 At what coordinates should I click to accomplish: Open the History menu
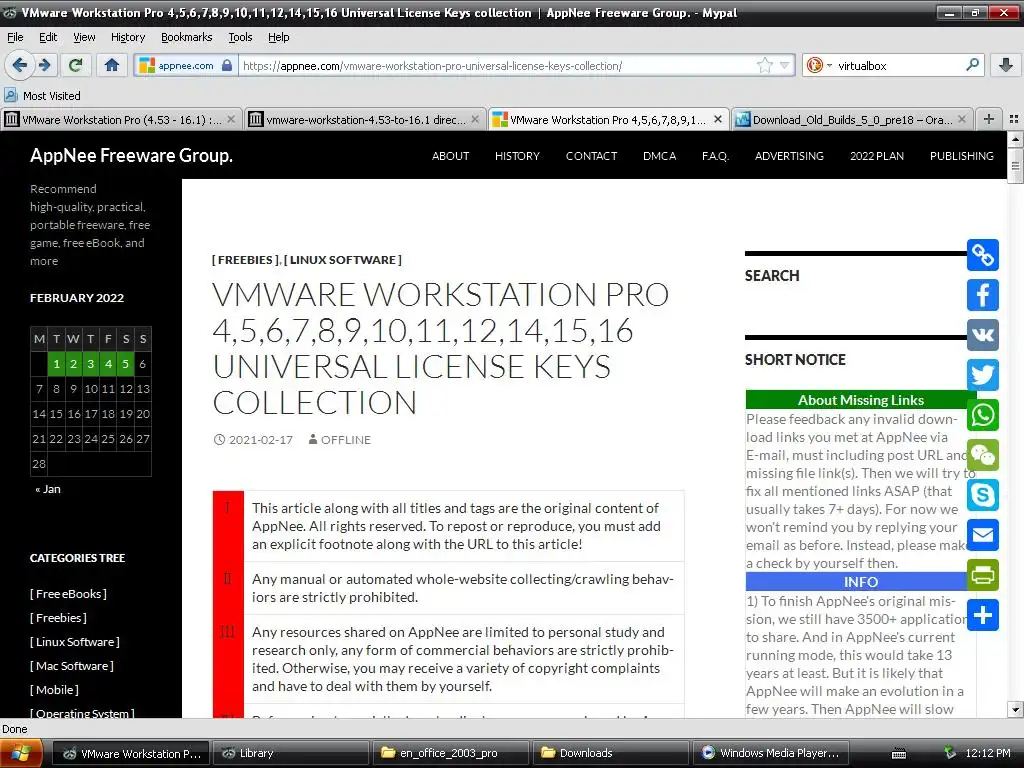pyautogui.click(x=128, y=37)
